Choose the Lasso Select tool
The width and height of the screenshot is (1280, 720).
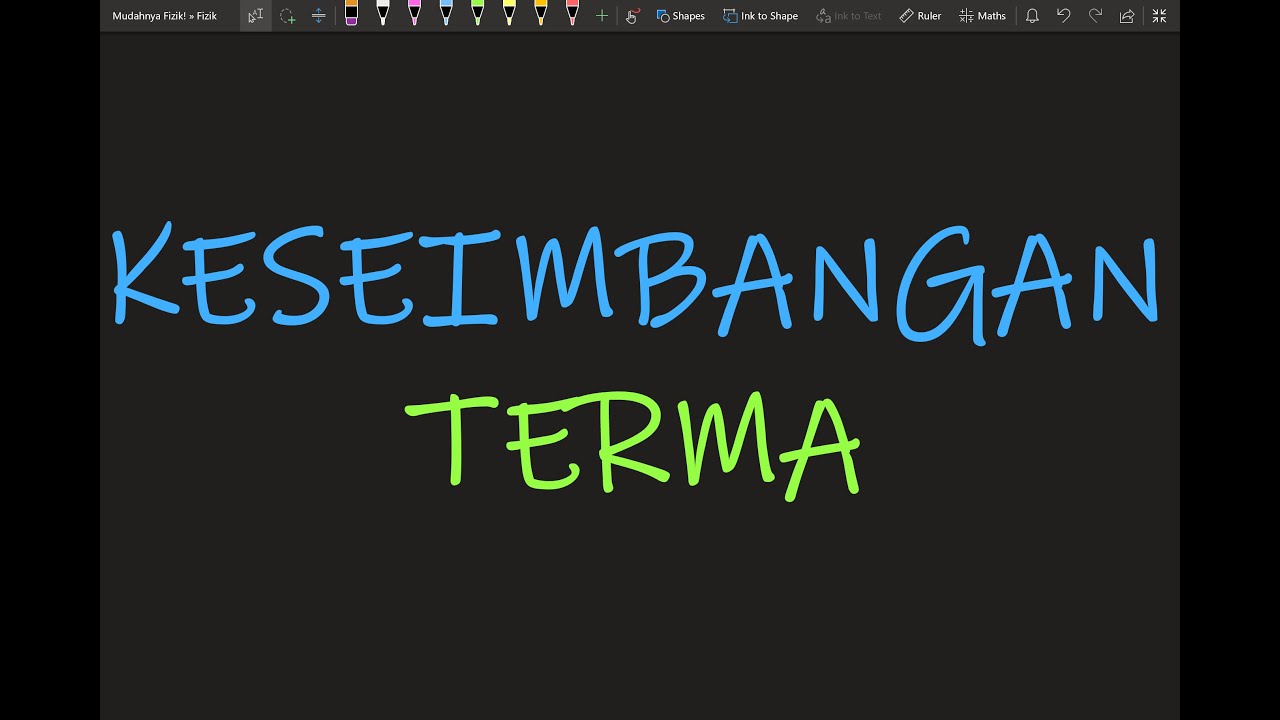287,16
